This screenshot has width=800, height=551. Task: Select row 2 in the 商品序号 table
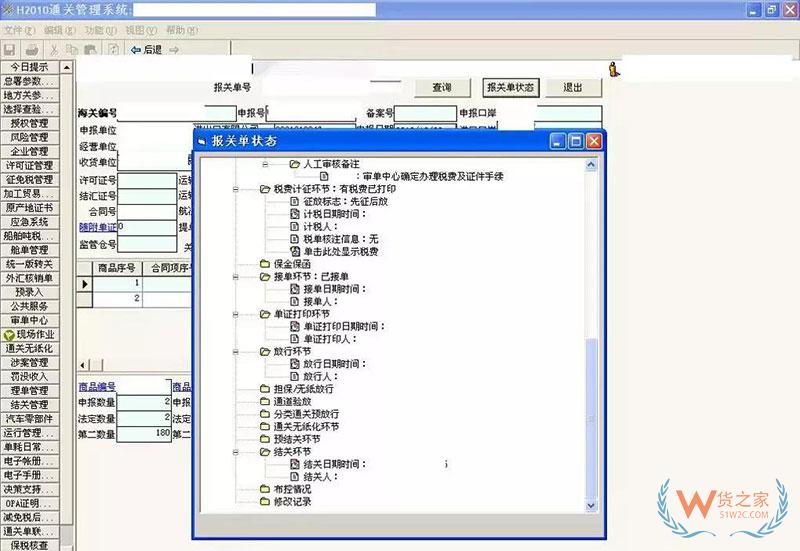(x=135, y=299)
